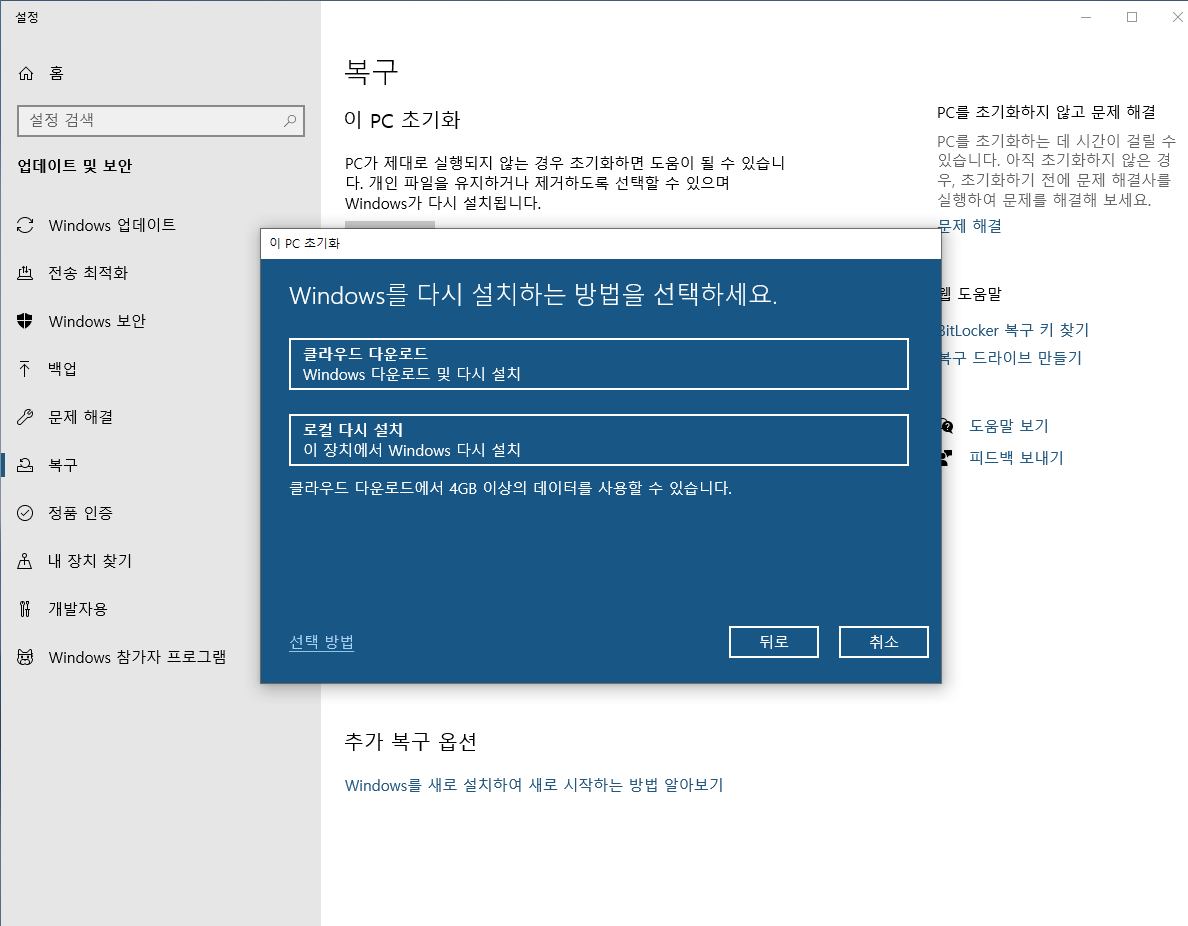Choose 로컬 다시 설치 option
The width and height of the screenshot is (1188, 926).
599,440
